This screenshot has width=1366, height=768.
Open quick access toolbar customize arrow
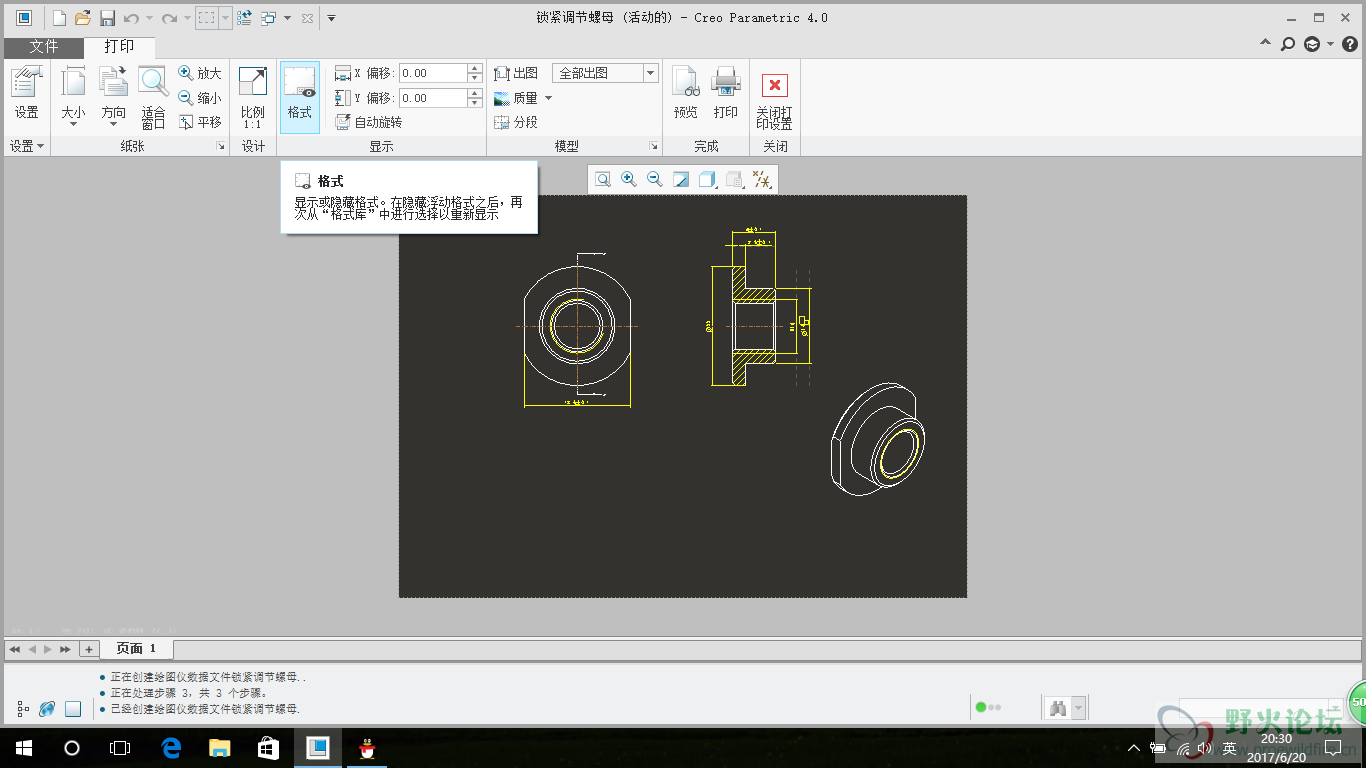point(331,18)
